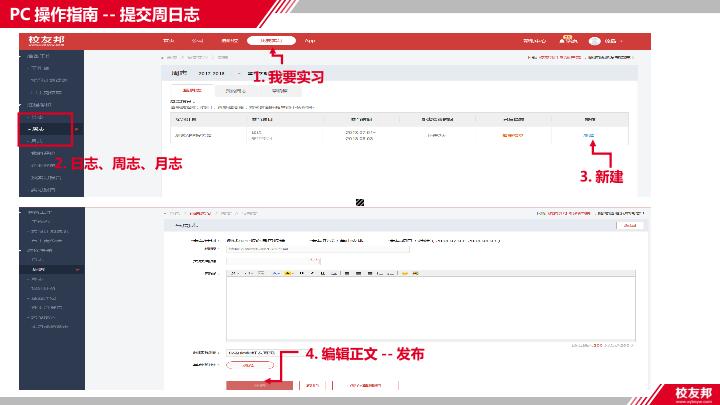This screenshot has width=720, height=405.
Task: Open the notification badge icon in header
Action: [566, 40]
